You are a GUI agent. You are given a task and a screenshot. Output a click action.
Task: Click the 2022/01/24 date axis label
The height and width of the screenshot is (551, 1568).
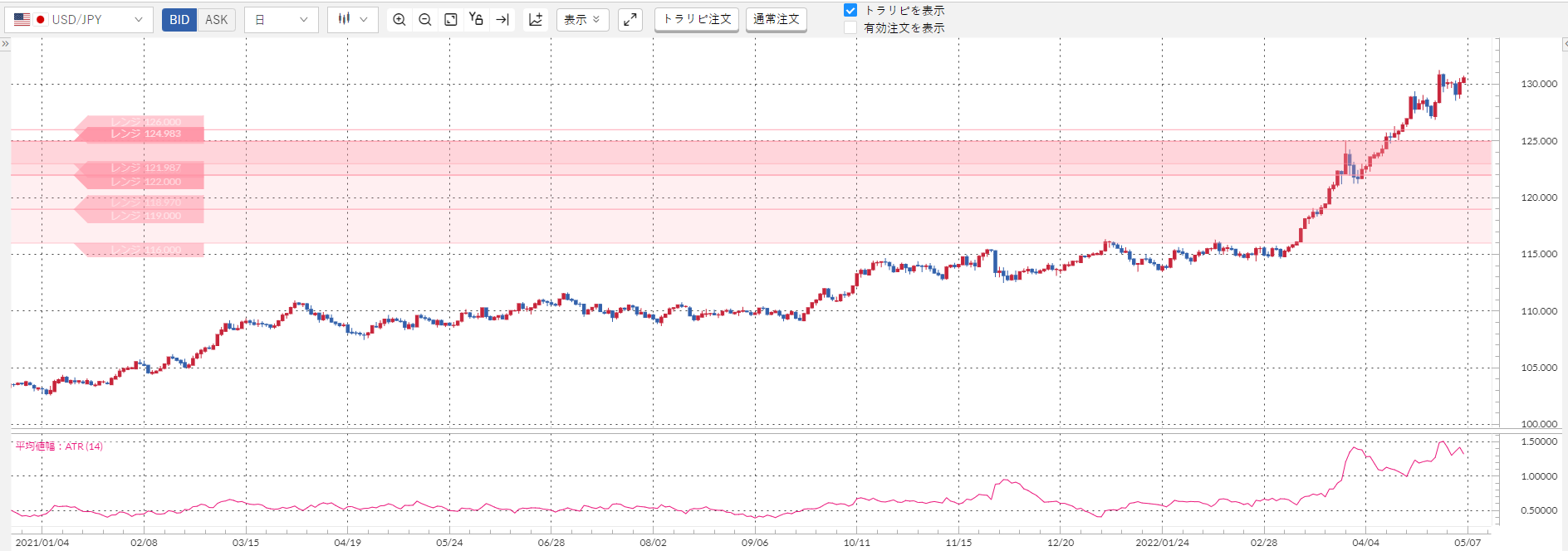tap(1162, 543)
